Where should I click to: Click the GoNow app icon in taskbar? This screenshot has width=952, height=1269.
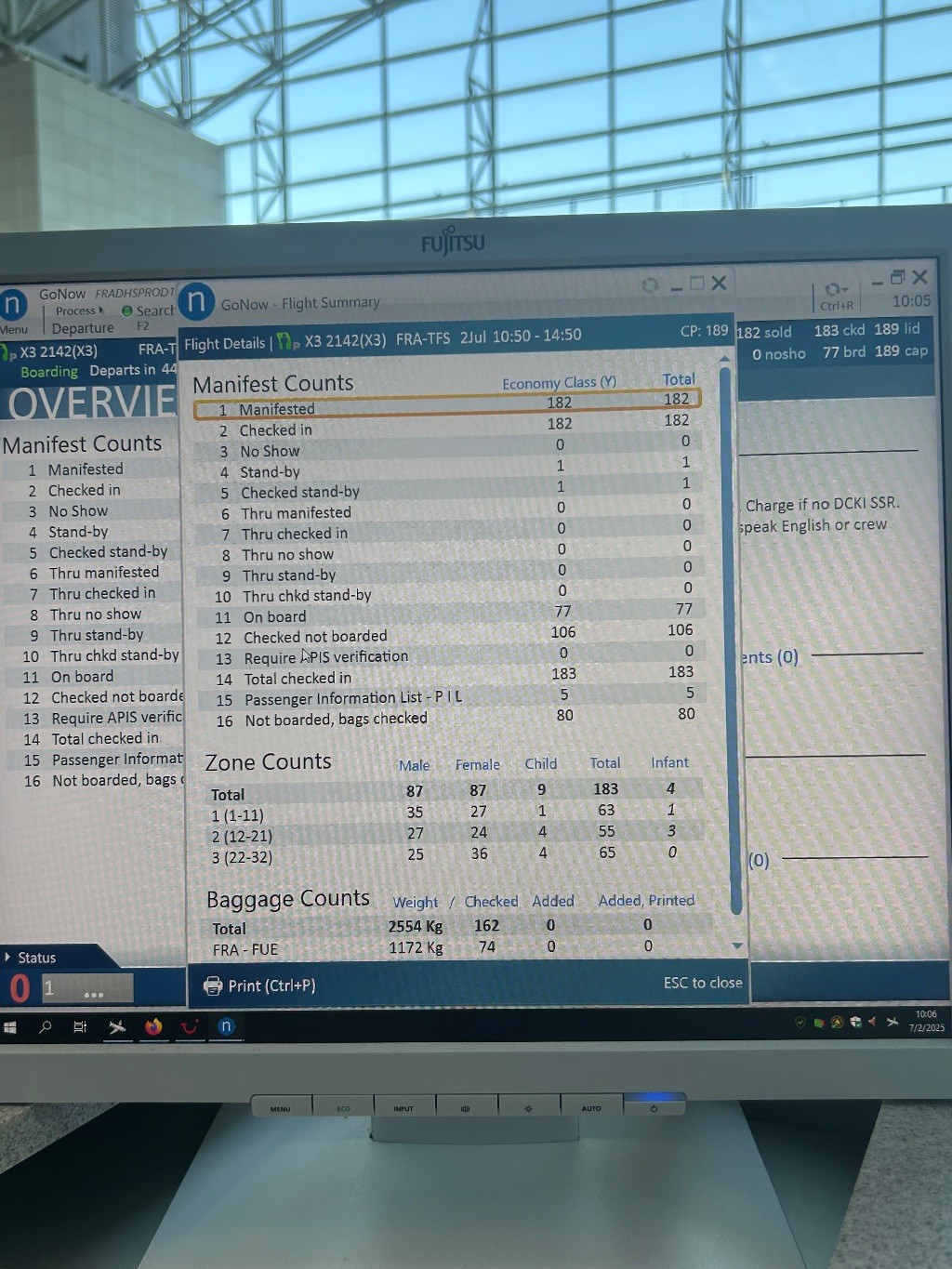tap(226, 1026)
